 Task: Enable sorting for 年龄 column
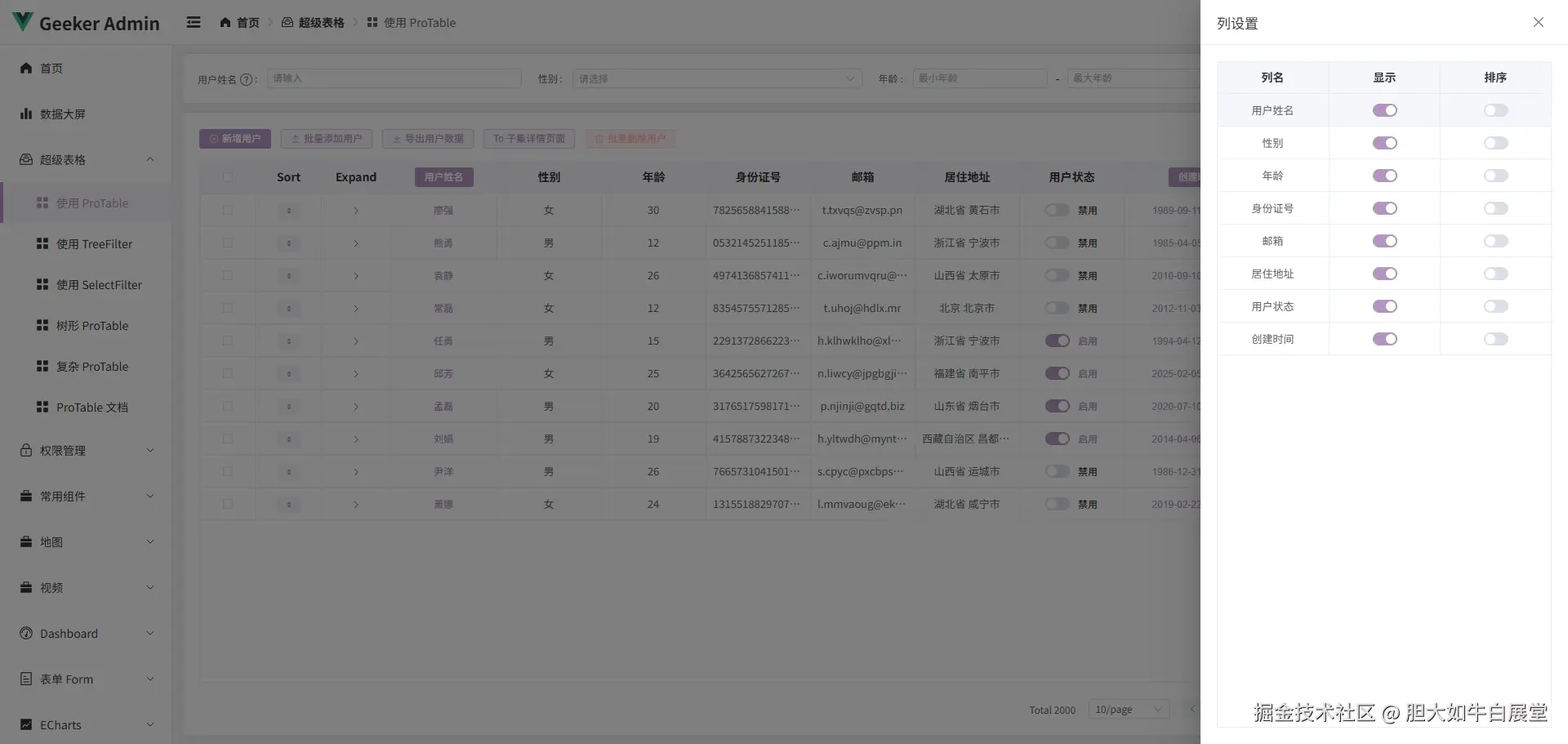click(1495, 176)
